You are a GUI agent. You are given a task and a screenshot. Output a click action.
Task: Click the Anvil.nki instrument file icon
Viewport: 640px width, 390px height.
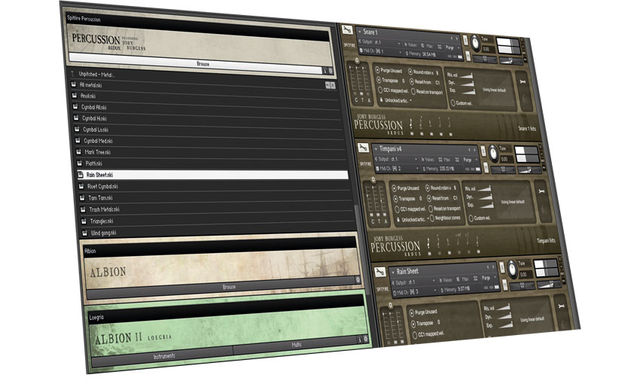[x=74, y=95]
